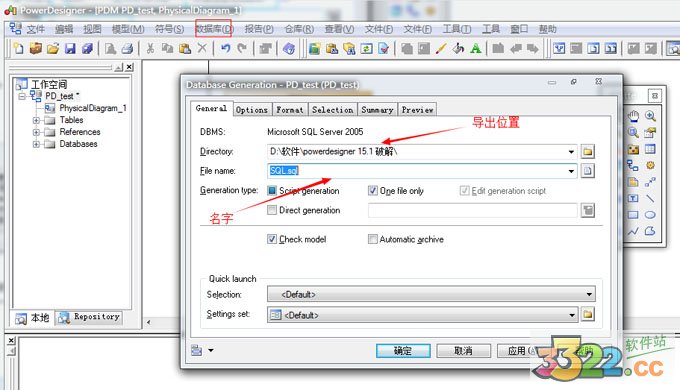Select the Rectangle tool in palette
This screenshot has width=680, height=390.
click(x=633, y=215)
